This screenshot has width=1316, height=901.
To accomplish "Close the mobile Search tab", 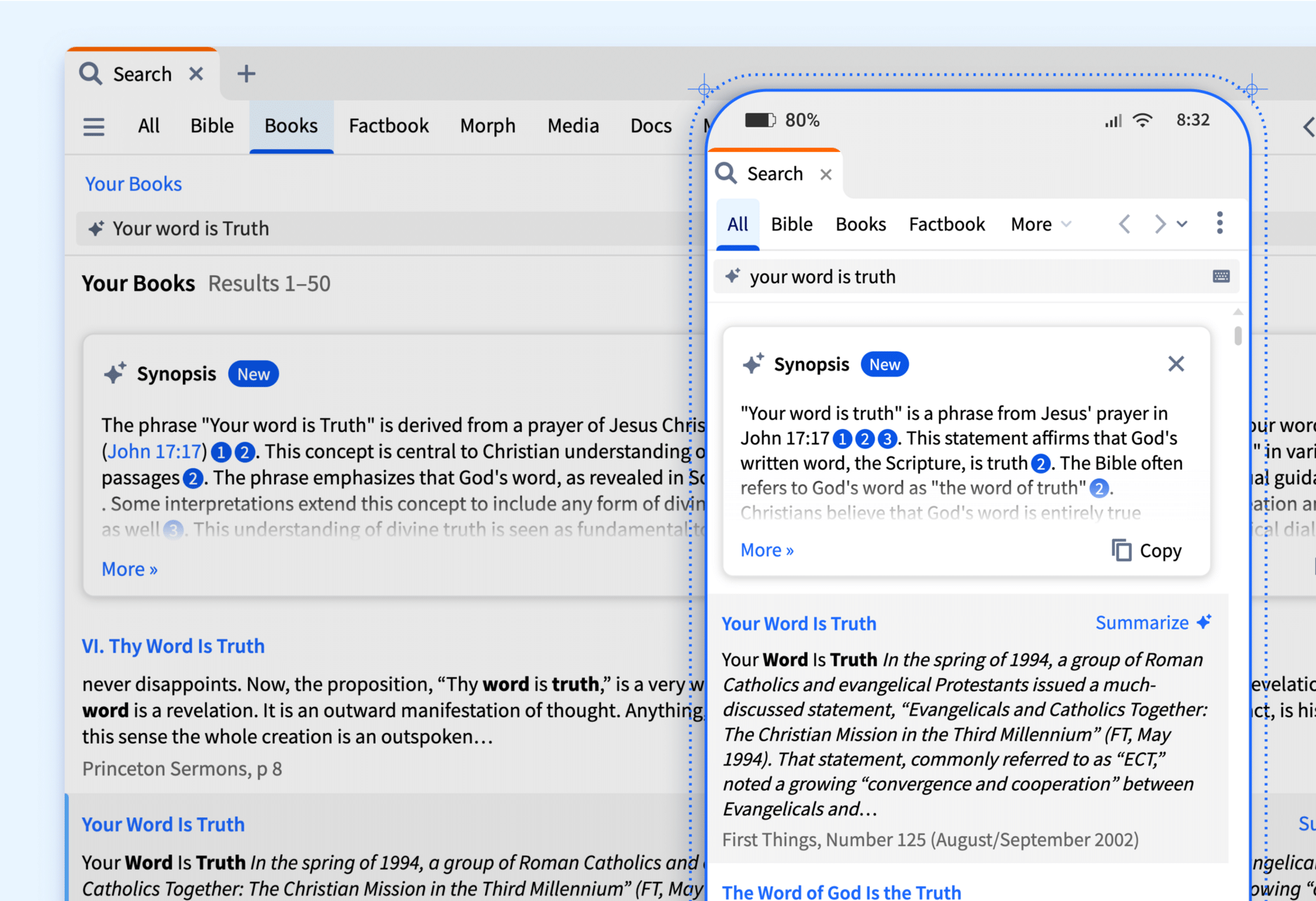I will [826, 174].
